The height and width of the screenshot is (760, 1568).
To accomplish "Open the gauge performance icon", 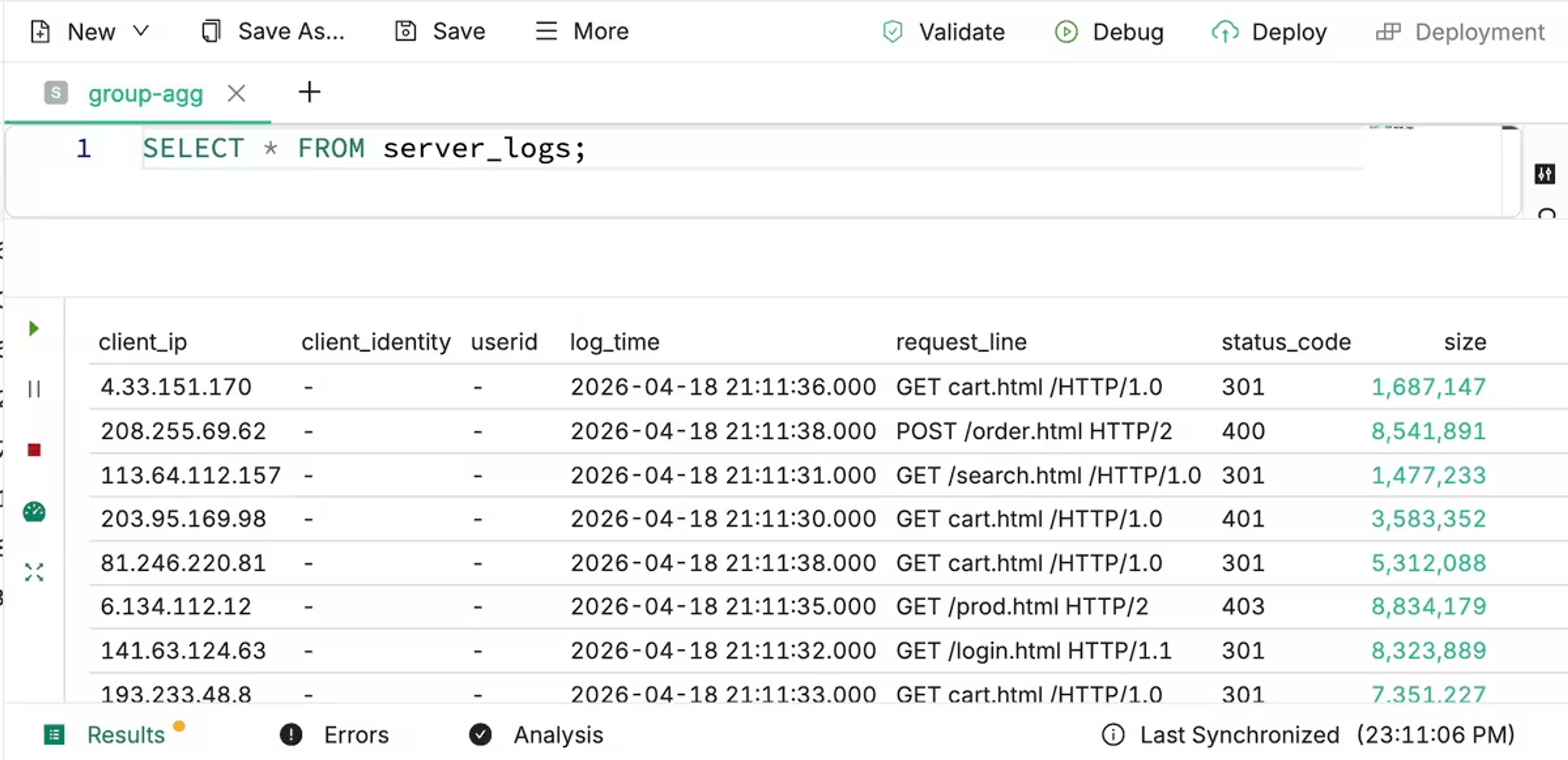I will (34, 512).
